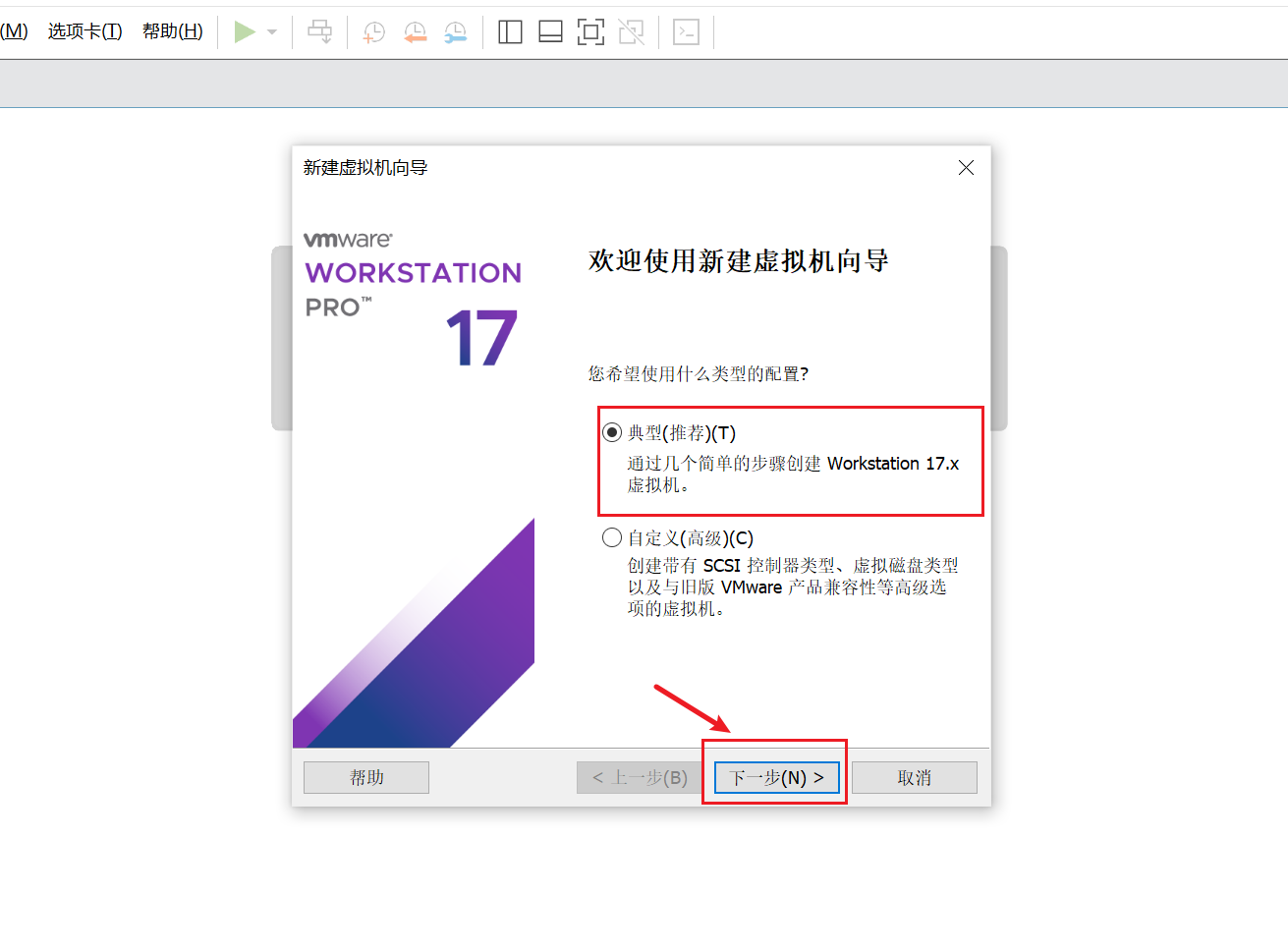Click the green Power On play icon
This screenshot has width=1288, height=950.
click(x=245, y=32)
